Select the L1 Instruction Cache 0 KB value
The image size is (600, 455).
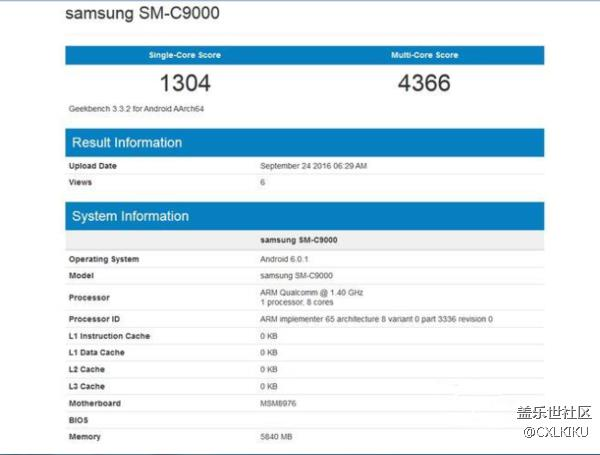point(269,336)
